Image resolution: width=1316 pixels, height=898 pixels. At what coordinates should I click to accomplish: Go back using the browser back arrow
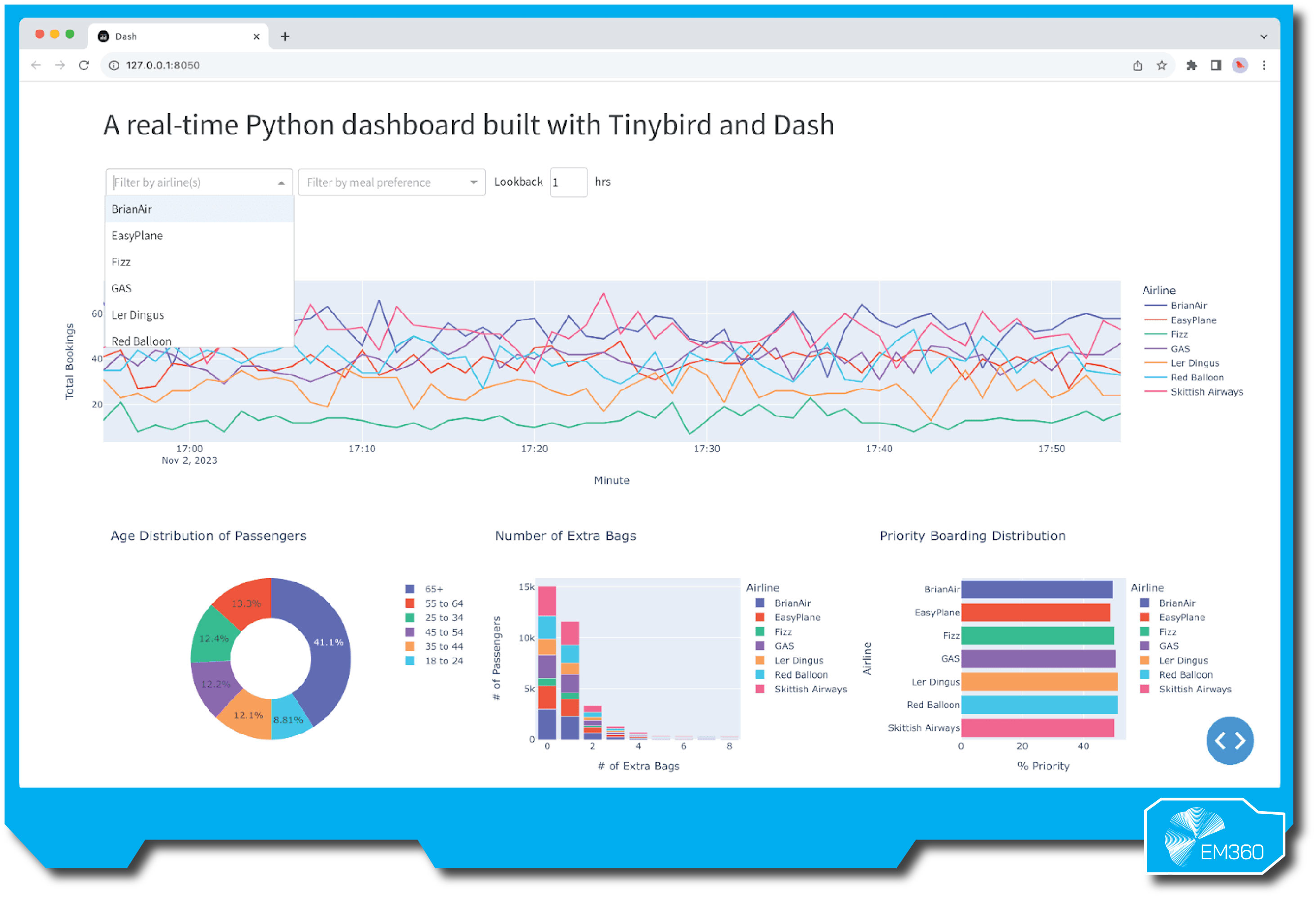[x=36, y=65]
